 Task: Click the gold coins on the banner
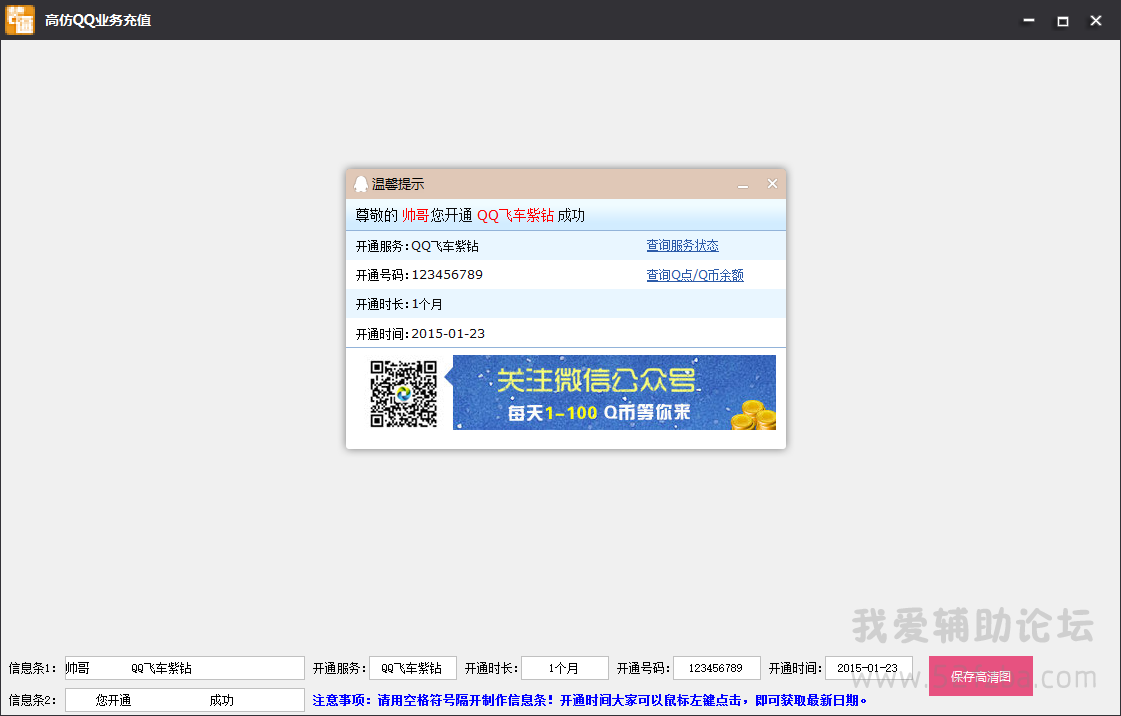coord(750,415)
